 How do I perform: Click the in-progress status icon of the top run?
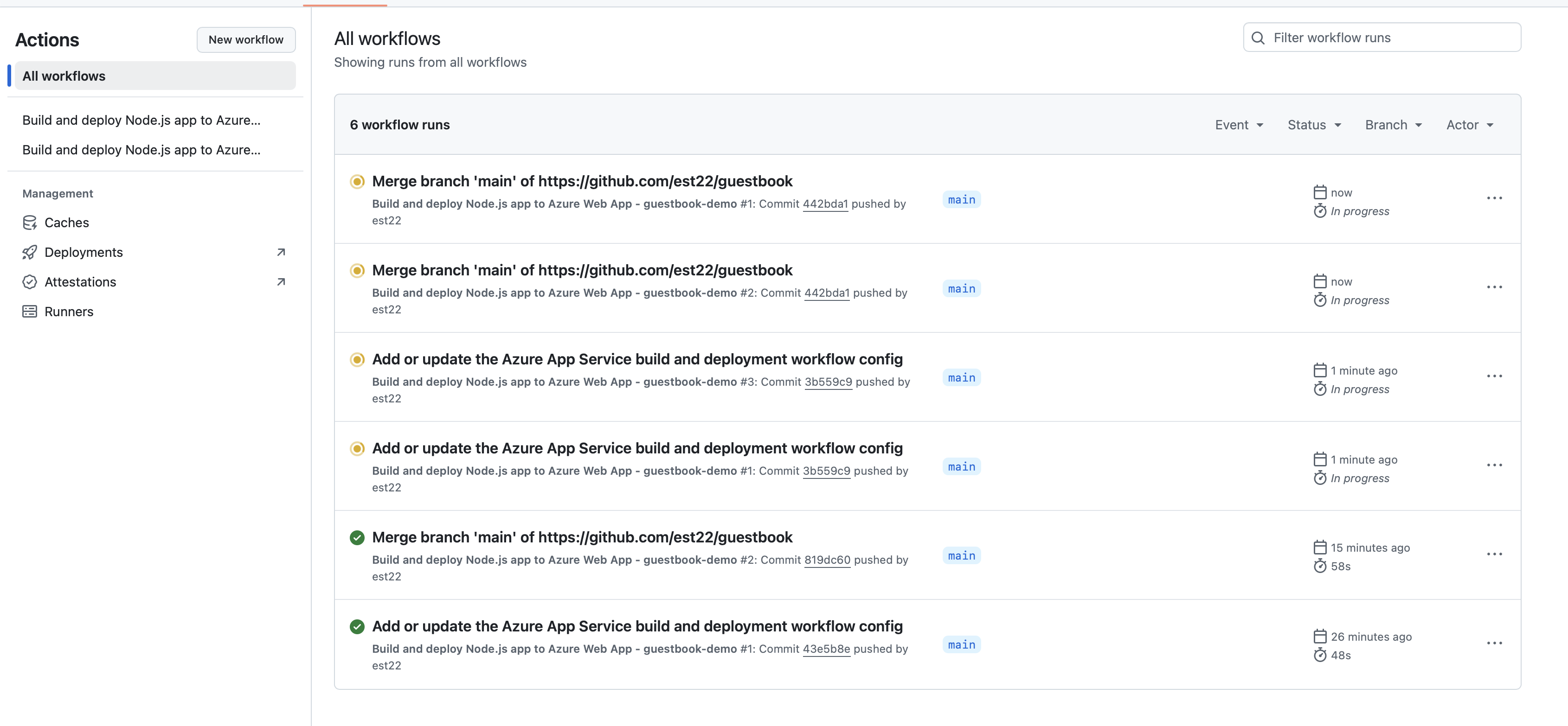pyautogui.click(x=357, y=181)
